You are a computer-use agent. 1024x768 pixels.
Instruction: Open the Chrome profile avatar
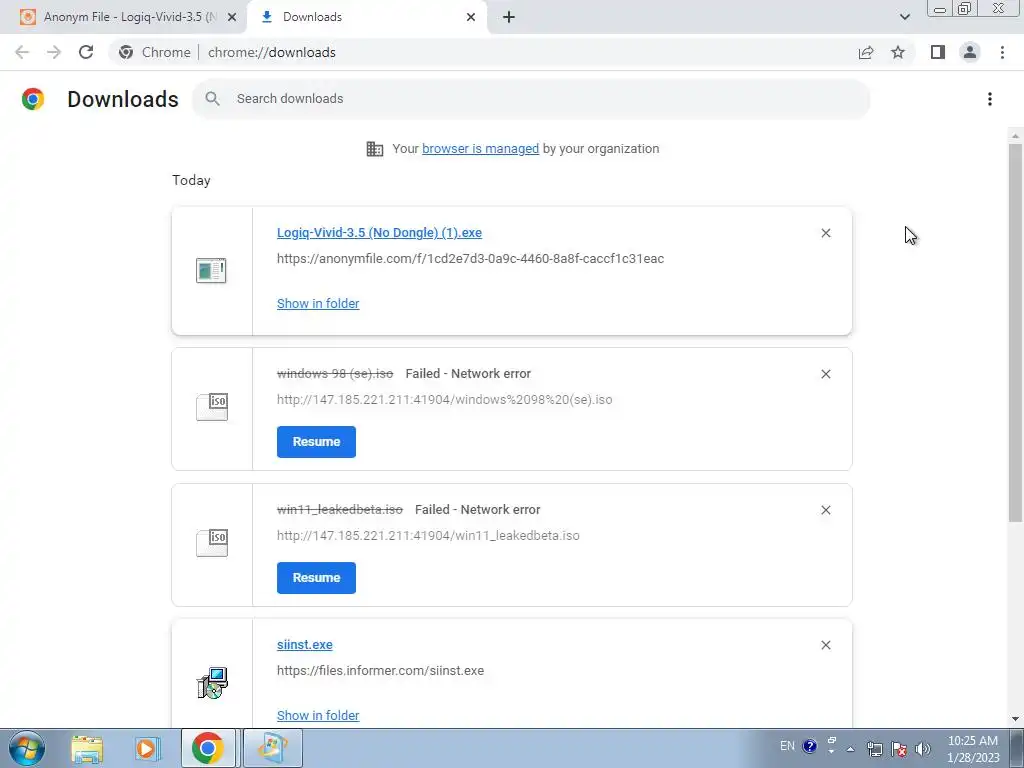(x=970, y=52)
